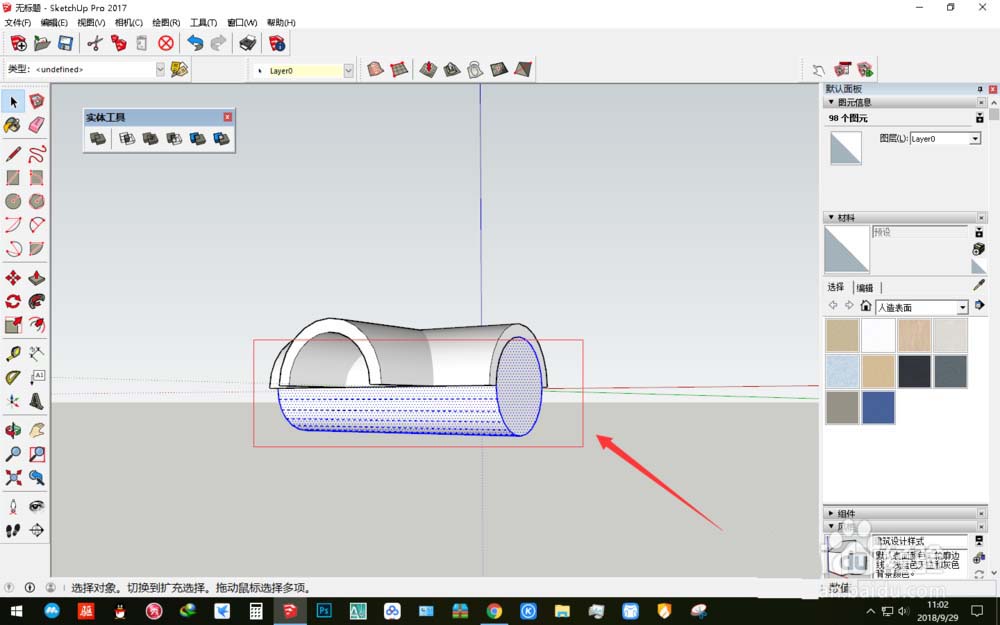The width and height of the screenshot is (1000, 625).
Task: Open the Layer0 dropdown in toolbar
Action: [348, 70]
